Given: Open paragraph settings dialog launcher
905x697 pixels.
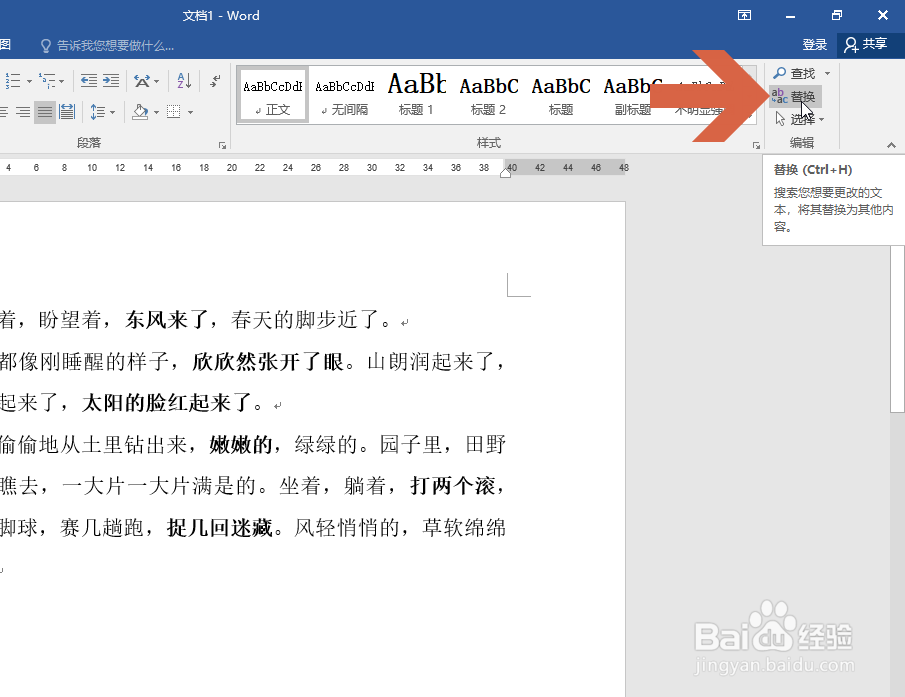Looking at the screenshot, I should [222, 146].
